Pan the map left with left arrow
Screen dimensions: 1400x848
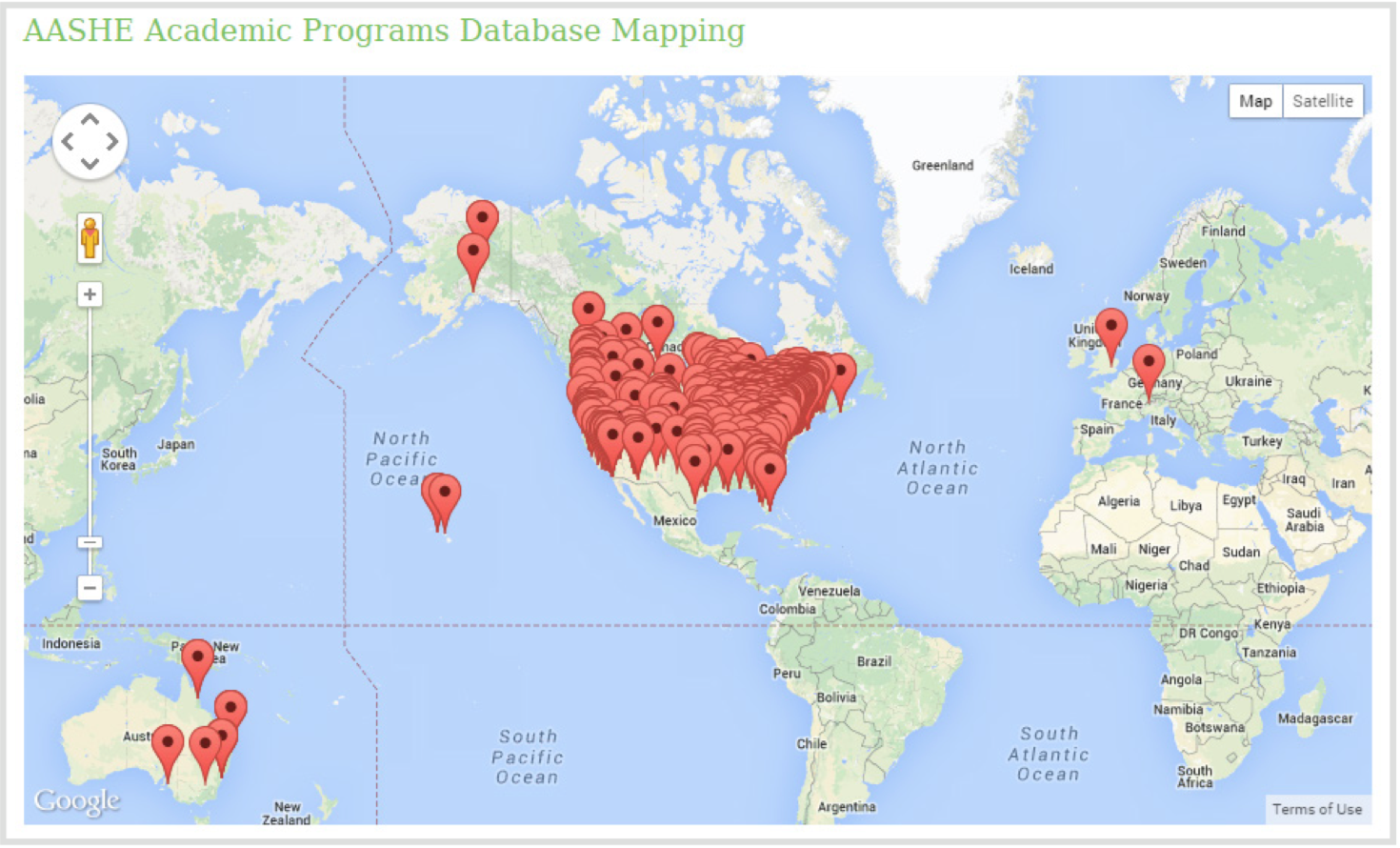tap(68, 142)
